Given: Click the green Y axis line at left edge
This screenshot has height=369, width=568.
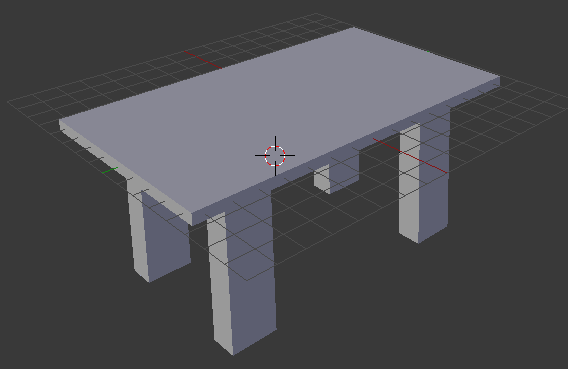Looking at the screenshot, I should tap(110, 170).
